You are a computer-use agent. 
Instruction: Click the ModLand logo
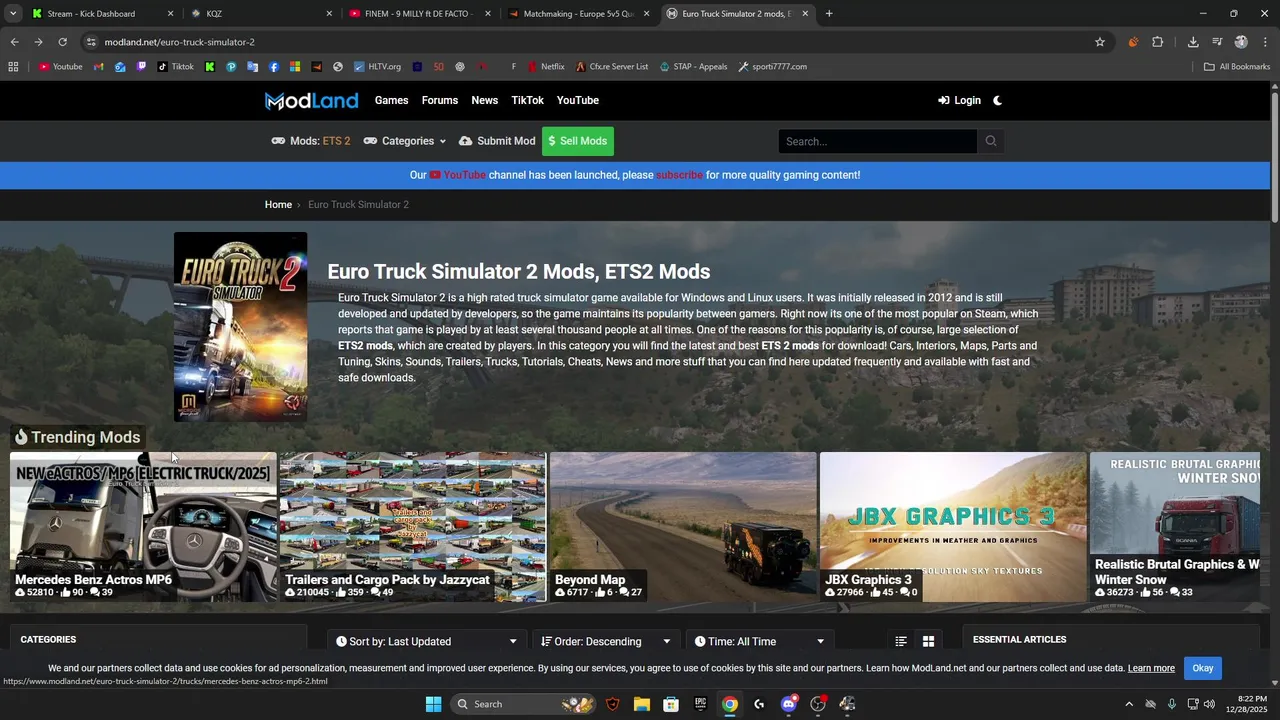[x=311, y=100]
